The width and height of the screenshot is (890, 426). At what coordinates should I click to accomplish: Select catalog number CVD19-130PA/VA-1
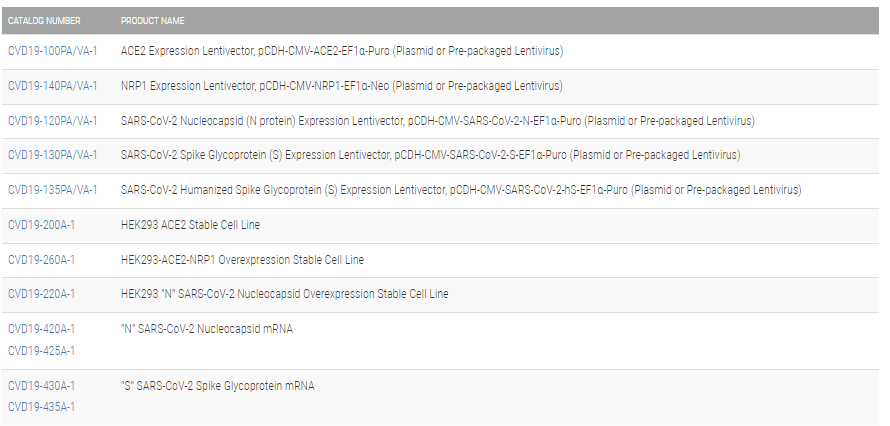[x=52, y=155]
